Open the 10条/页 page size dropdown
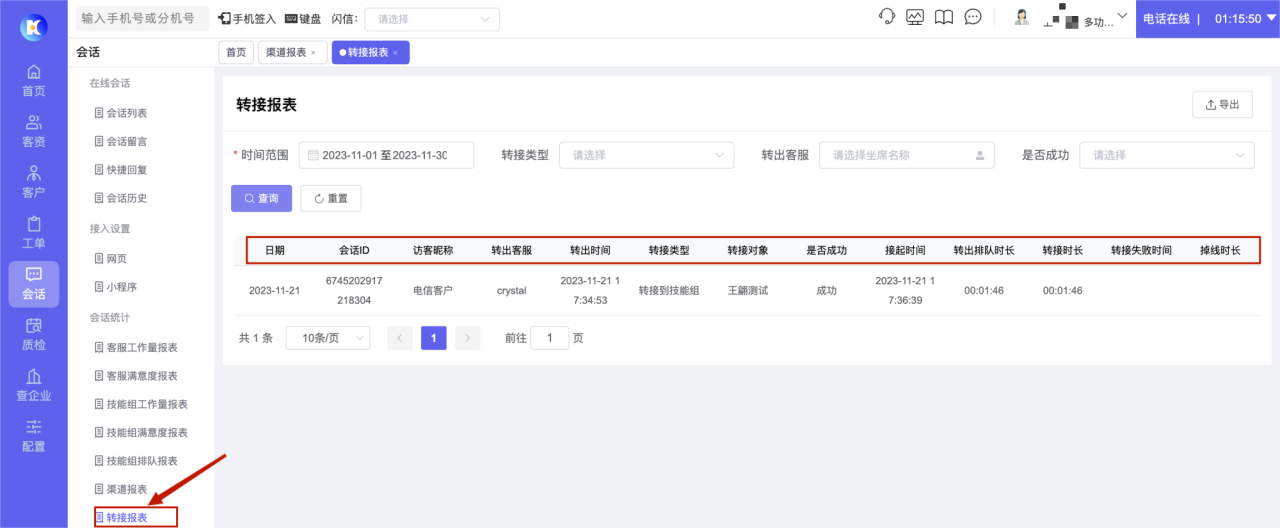This screenshot has width=1280, height=528. pos(328,338)
